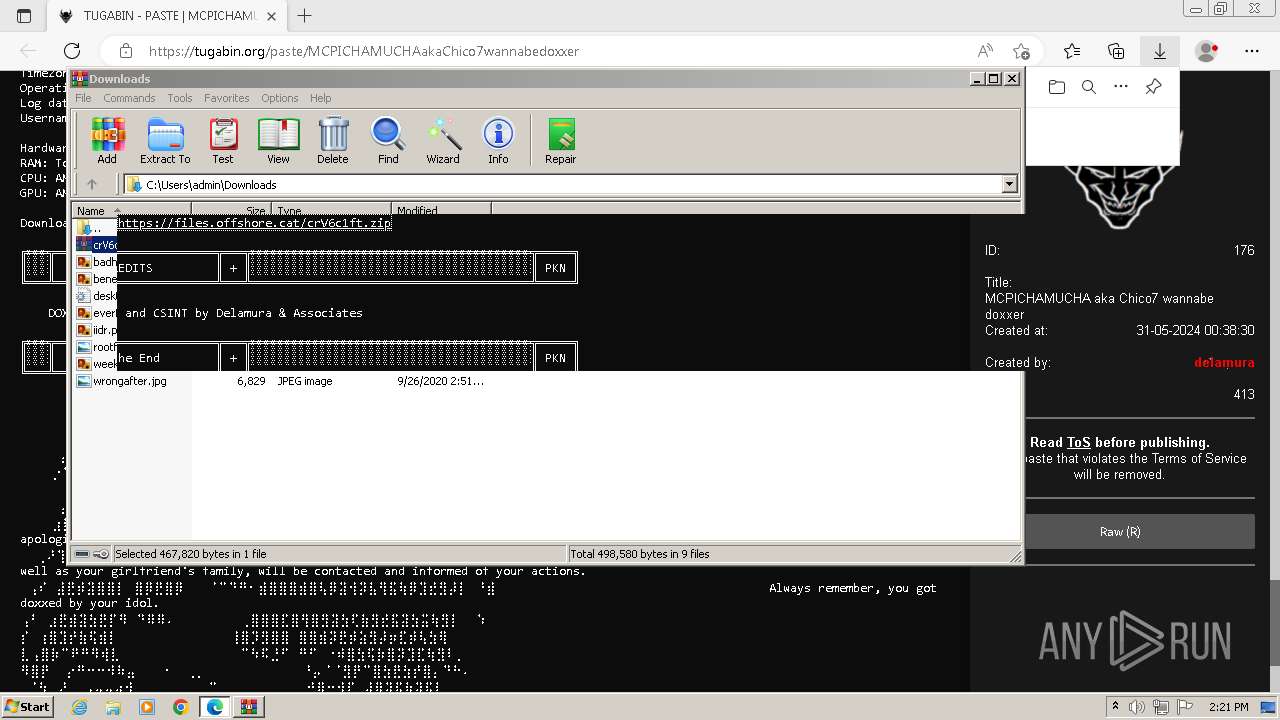1280x720 pixels.
Task: Click the 9/26/2020 modified date cell
Action: (x=440, y=381)
